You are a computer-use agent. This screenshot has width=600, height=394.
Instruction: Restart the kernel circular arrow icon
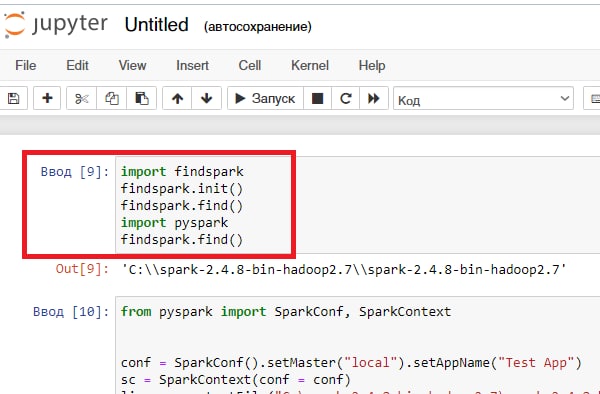(x=346, y=98)
